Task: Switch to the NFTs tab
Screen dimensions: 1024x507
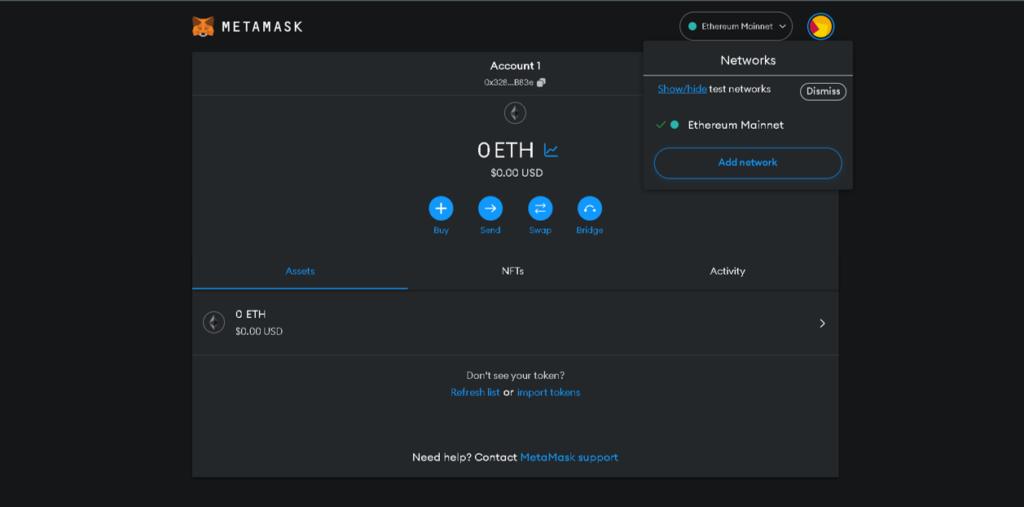Action: tap(513, 271)
